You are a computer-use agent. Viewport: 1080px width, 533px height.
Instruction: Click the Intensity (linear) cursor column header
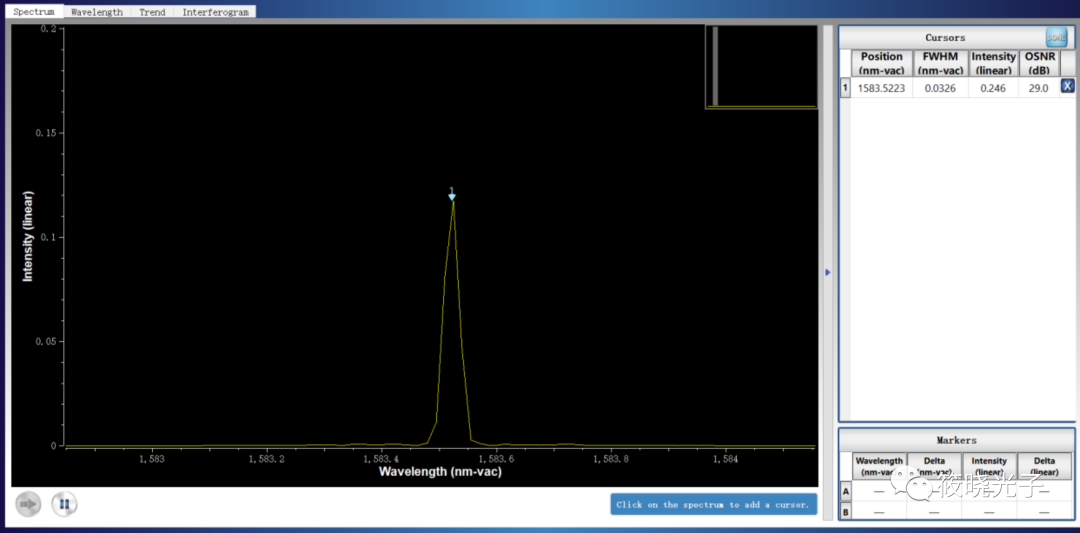(992, 63)
